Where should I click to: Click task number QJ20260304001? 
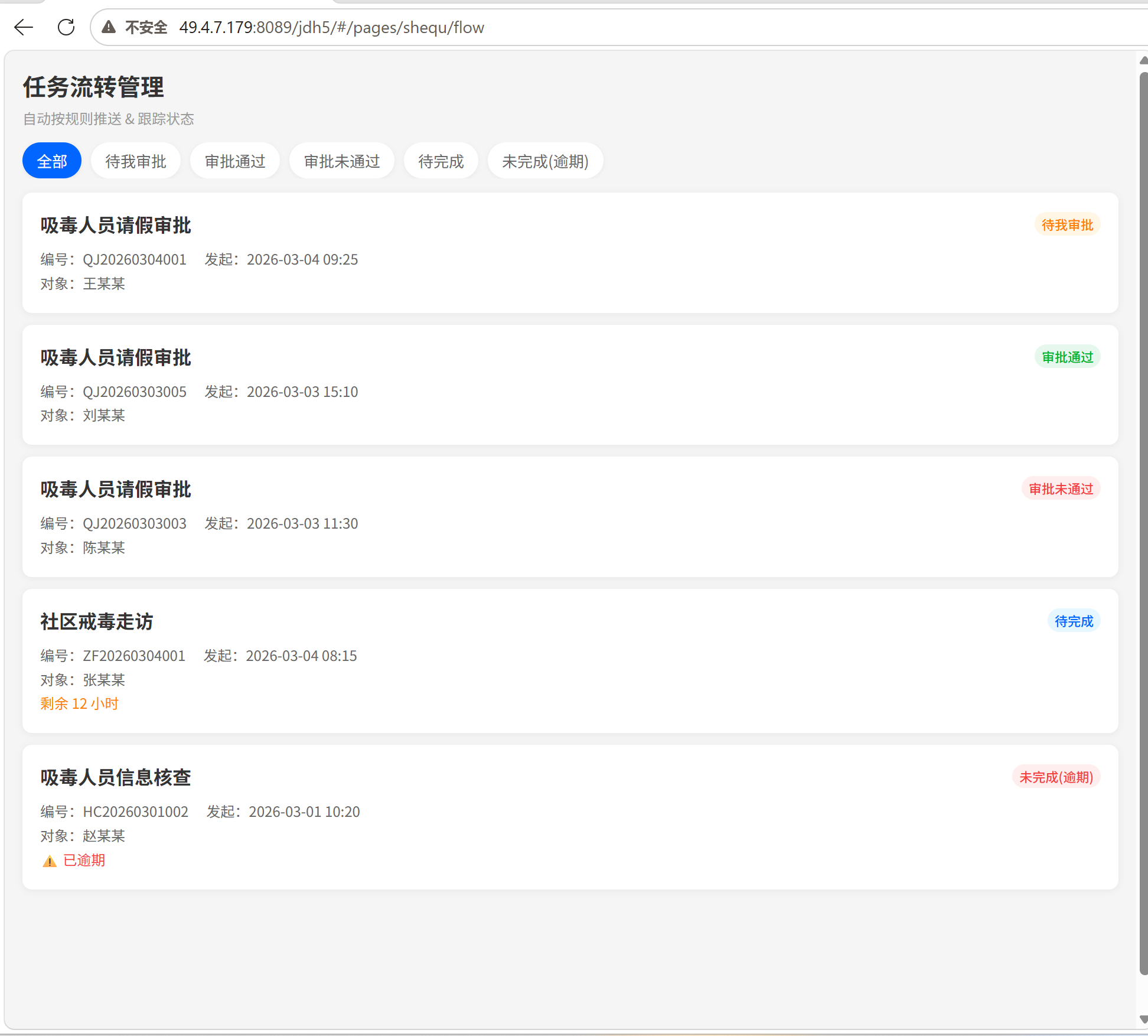(135, 260)
